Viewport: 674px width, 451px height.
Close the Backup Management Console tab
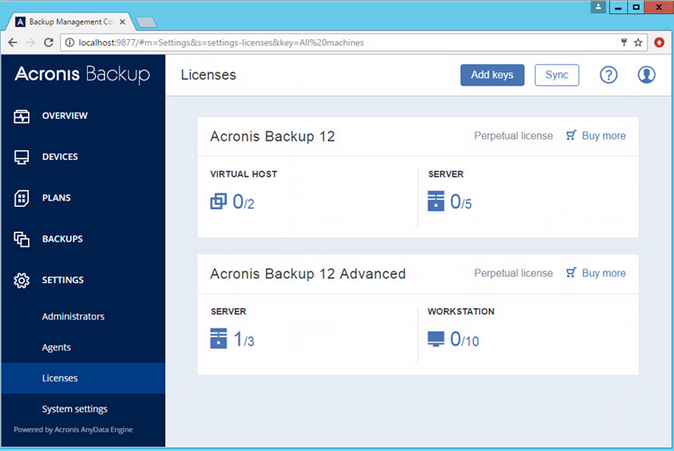pyautogui.click(x=123, y=21)
